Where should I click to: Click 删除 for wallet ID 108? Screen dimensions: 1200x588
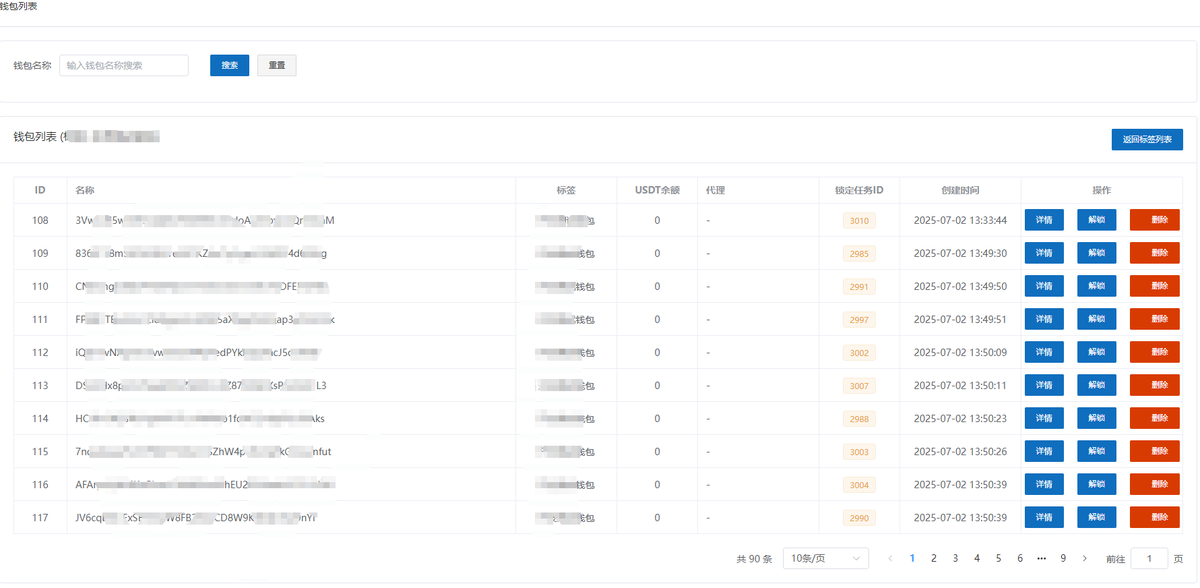pos(1155,220)
